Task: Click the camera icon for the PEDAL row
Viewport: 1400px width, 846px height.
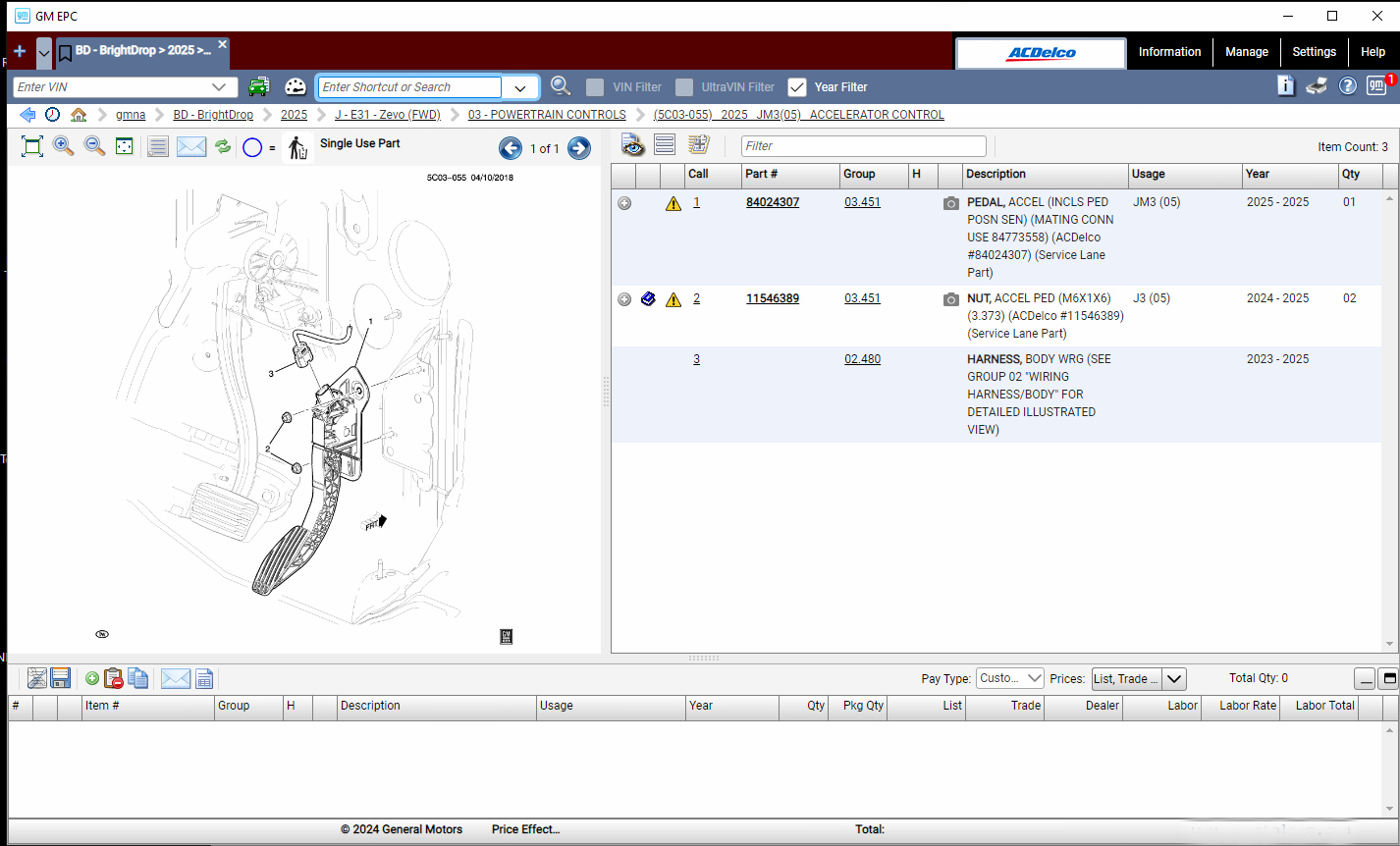Action: [950, 203]
